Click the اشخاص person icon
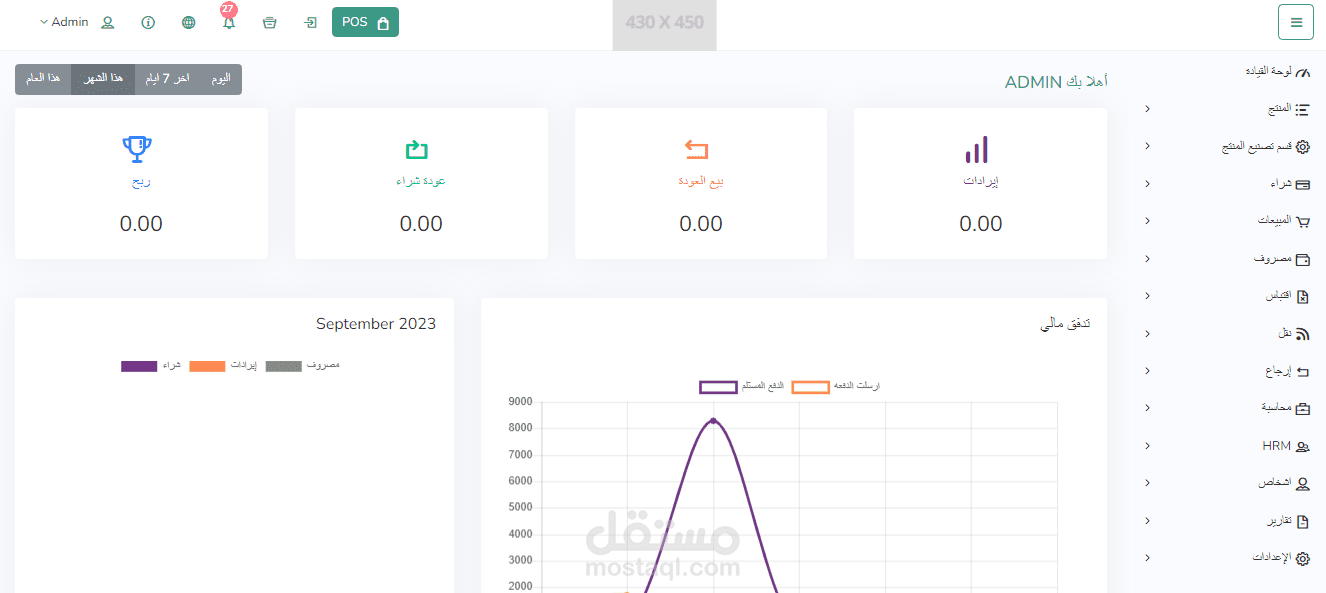This screenshot has height=593, width=1326. 1302,484
